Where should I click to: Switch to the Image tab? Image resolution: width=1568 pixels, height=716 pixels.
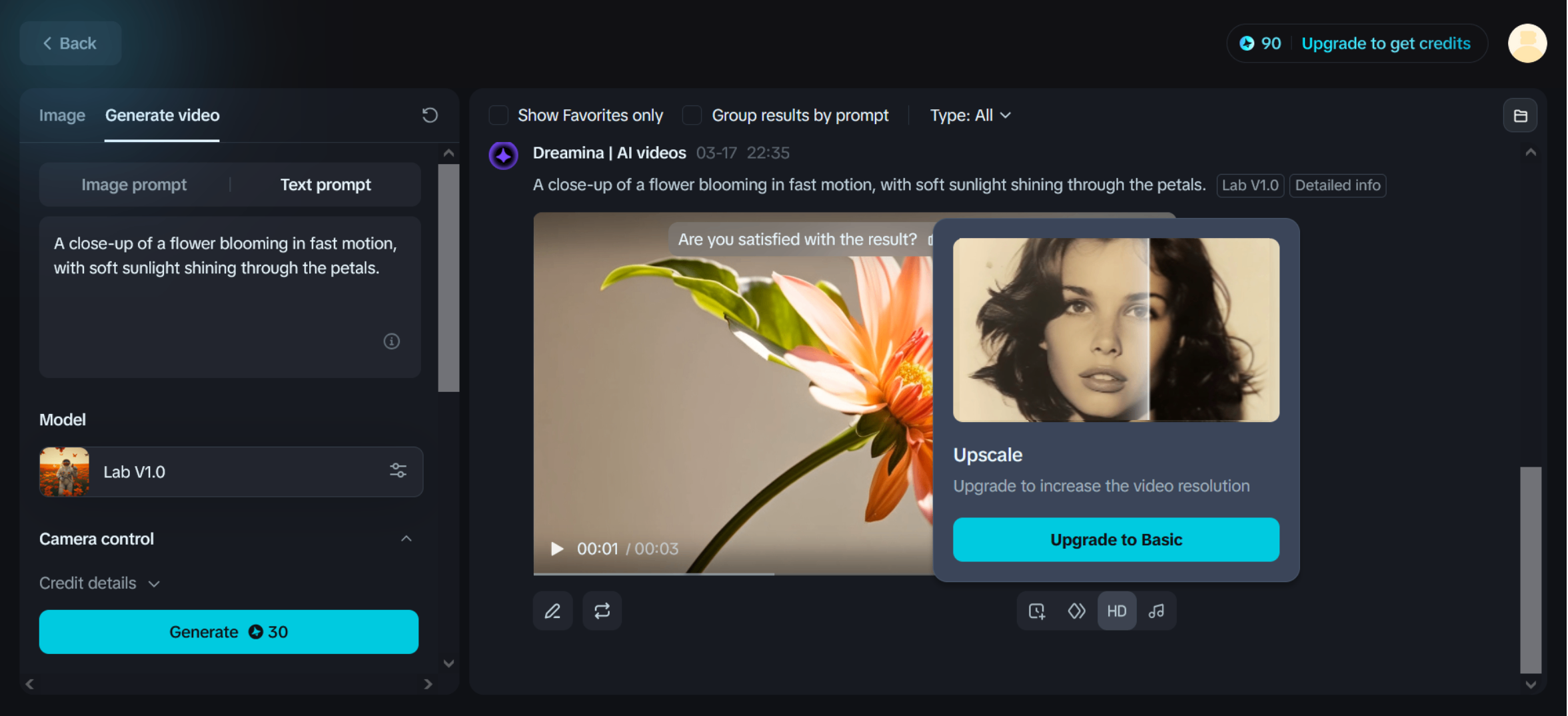tap(61, 115)
